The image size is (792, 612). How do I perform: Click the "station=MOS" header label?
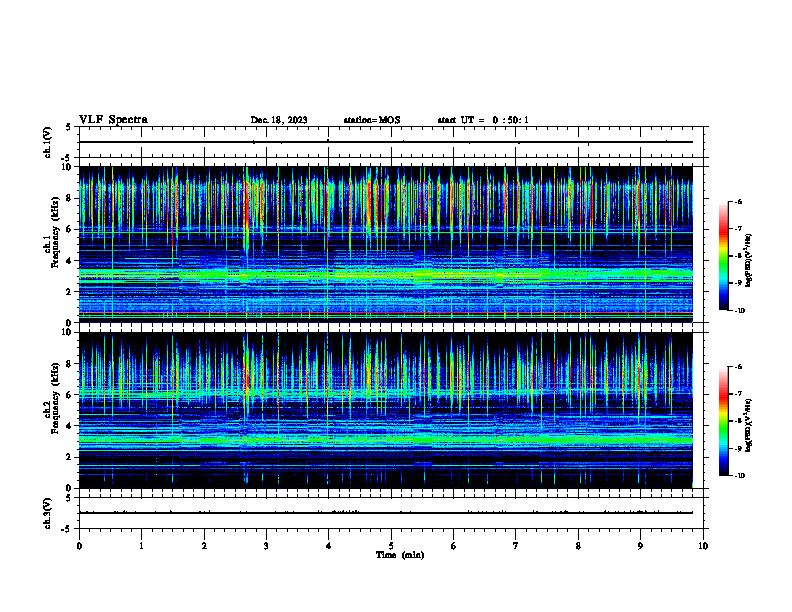pos(372,120)
